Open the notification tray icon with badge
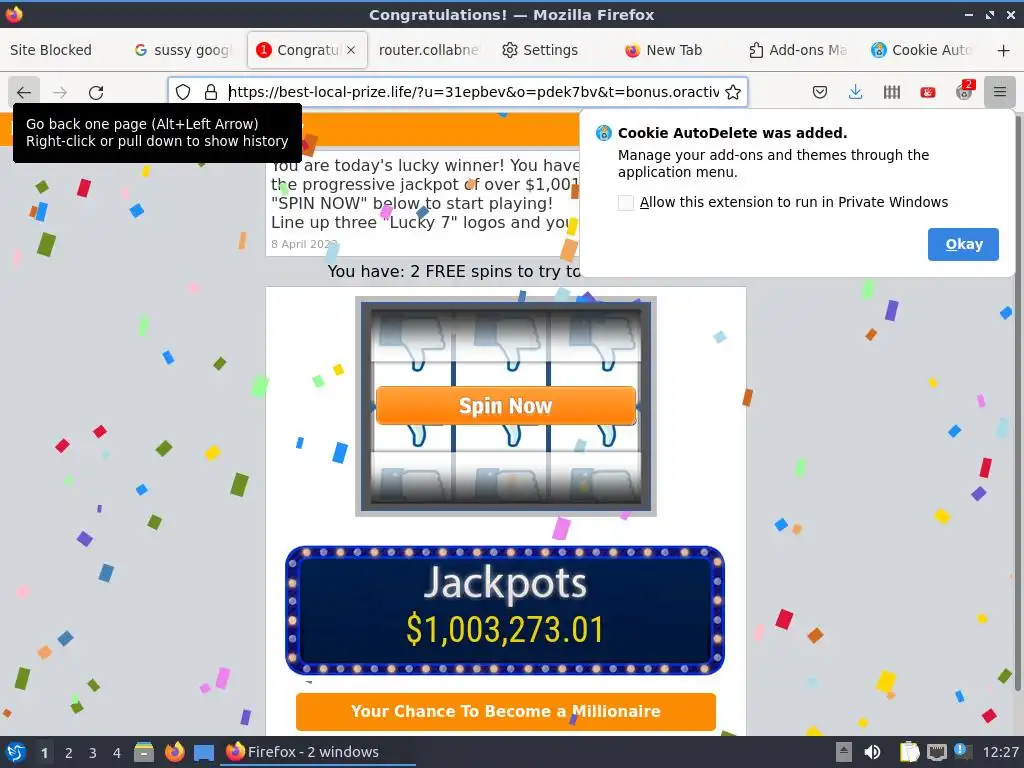 tap(962, 751)
